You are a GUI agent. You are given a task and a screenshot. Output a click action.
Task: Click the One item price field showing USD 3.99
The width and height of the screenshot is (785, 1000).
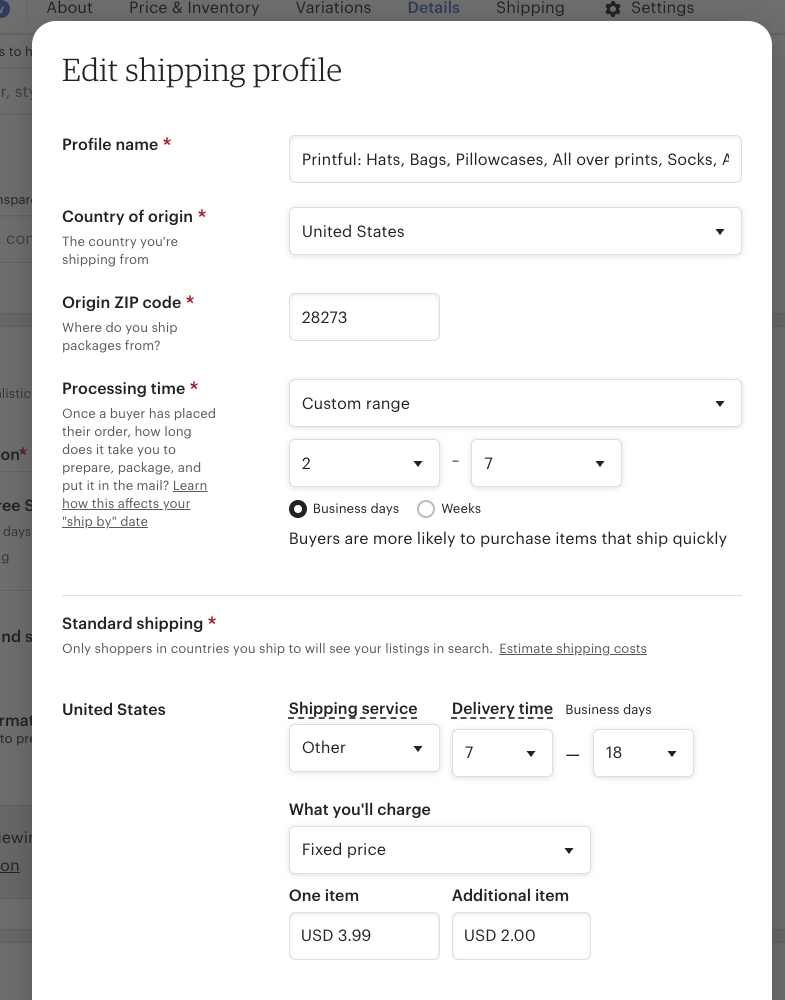pyautogui.click(x=364, y=936)
